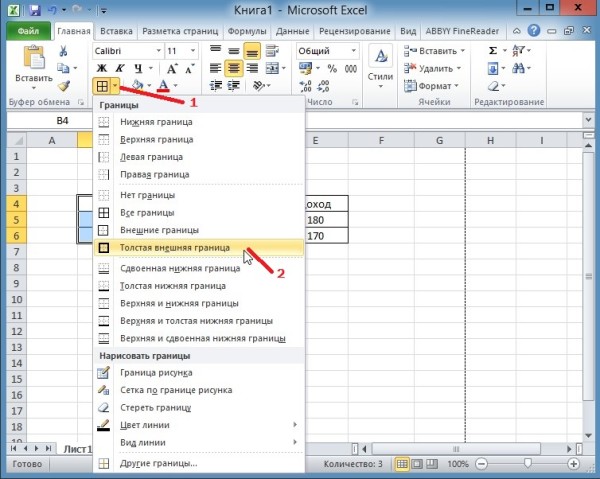600x479 pixels.
Task: Open the font size 11 dropdown
Action: tap(193, 51)
